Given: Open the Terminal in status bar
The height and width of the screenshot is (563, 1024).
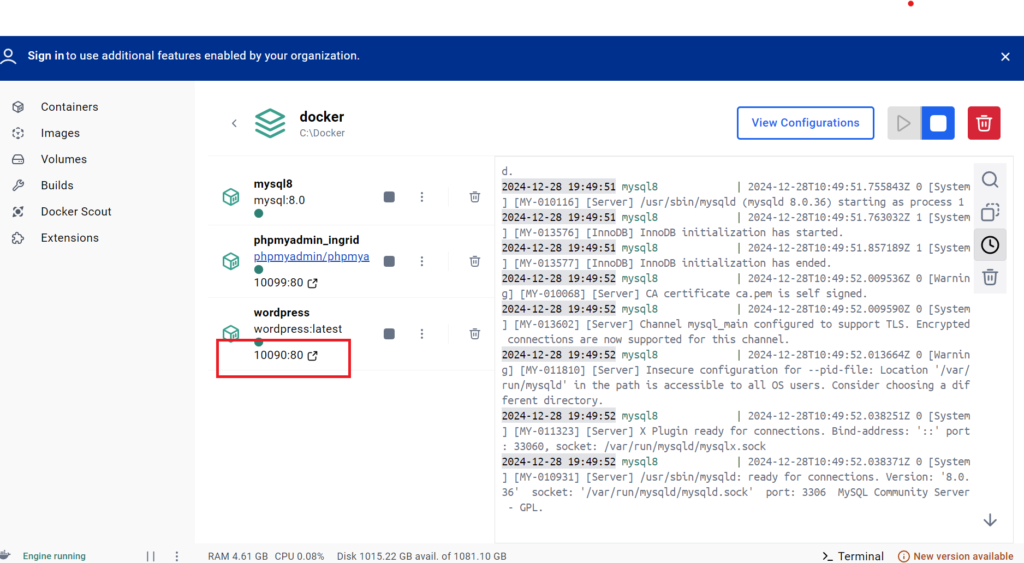Looking at the screenshot, I should tap(852, 556).
